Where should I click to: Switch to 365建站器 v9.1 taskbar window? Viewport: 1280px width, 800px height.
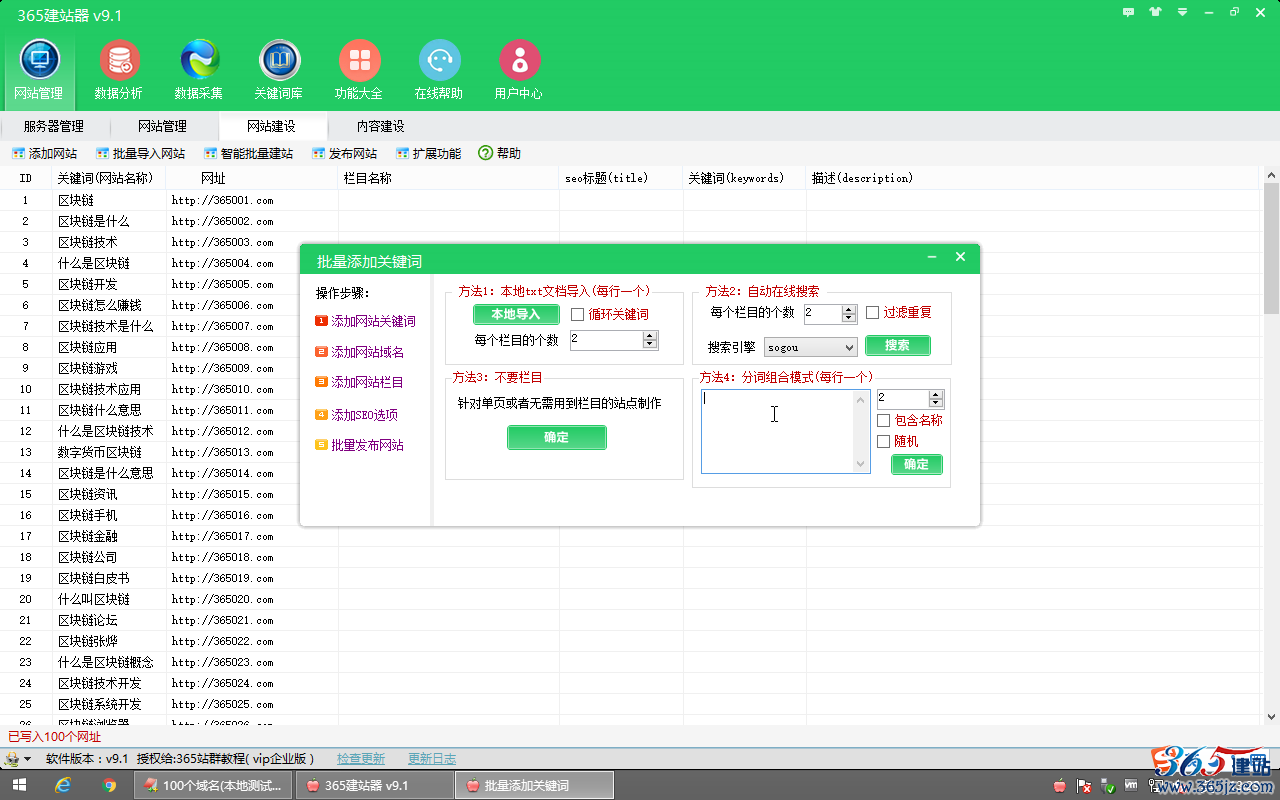[x=375, y=785]
